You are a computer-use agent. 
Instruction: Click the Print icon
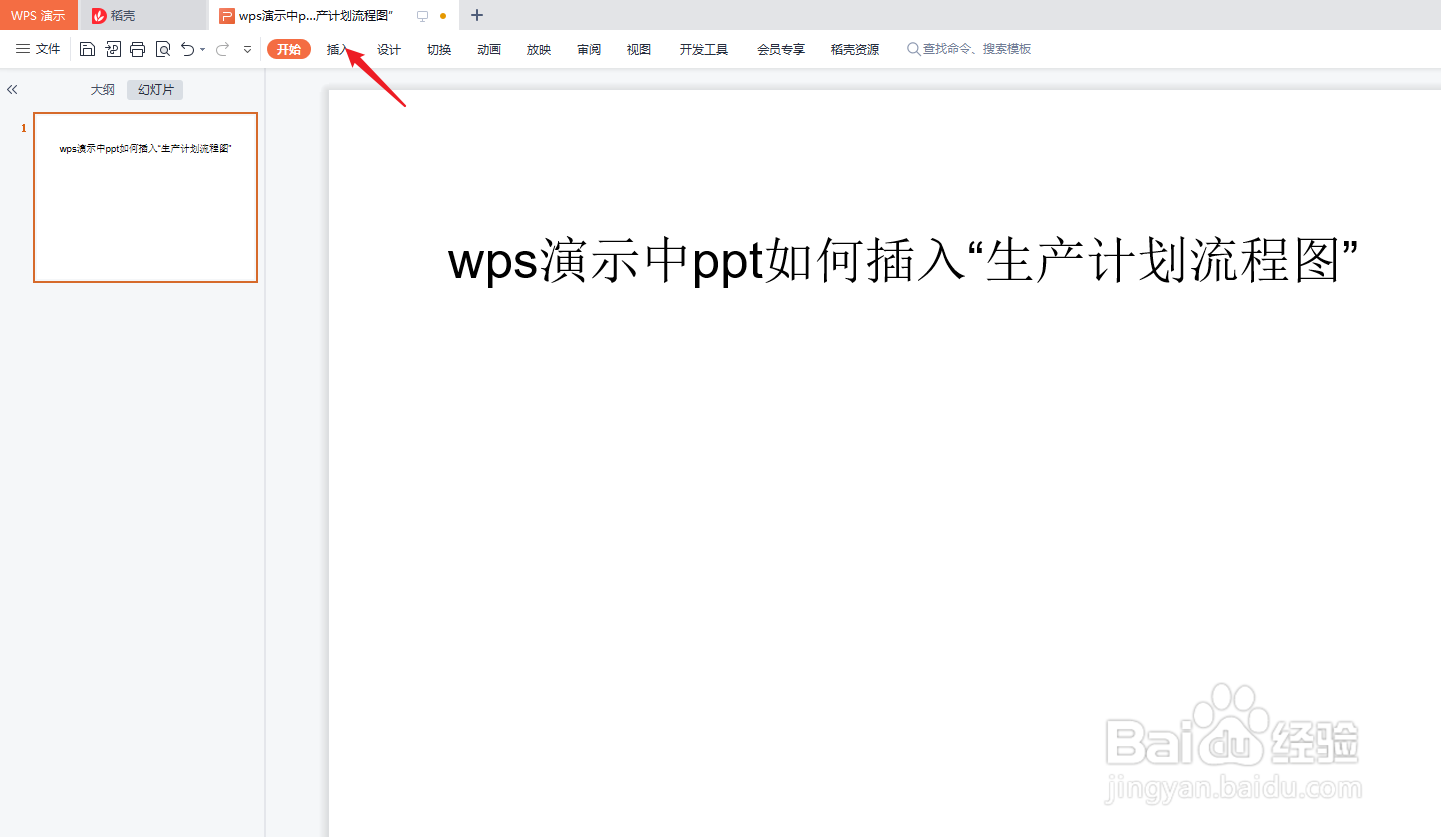[138, 49]
